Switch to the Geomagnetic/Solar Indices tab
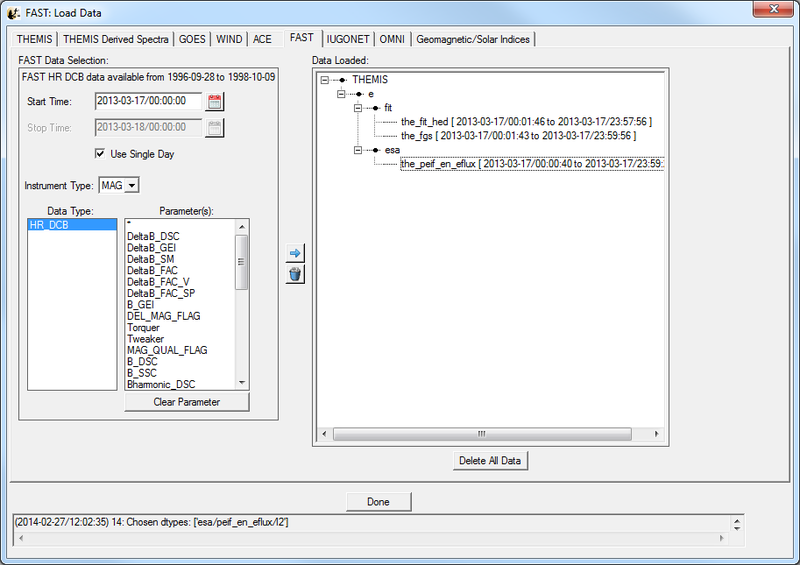 [x=473, y=39]
